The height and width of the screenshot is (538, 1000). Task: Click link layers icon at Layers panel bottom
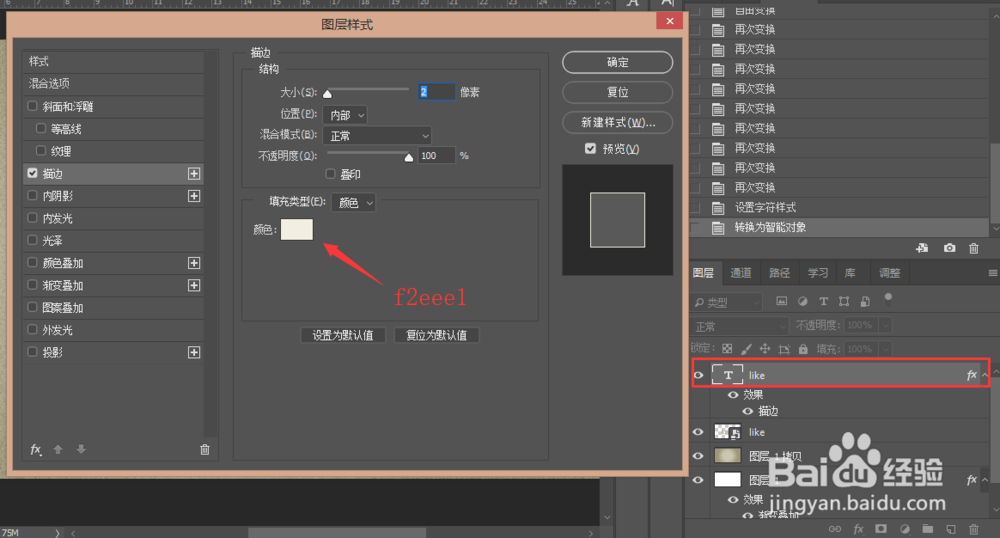coord(835,529)
